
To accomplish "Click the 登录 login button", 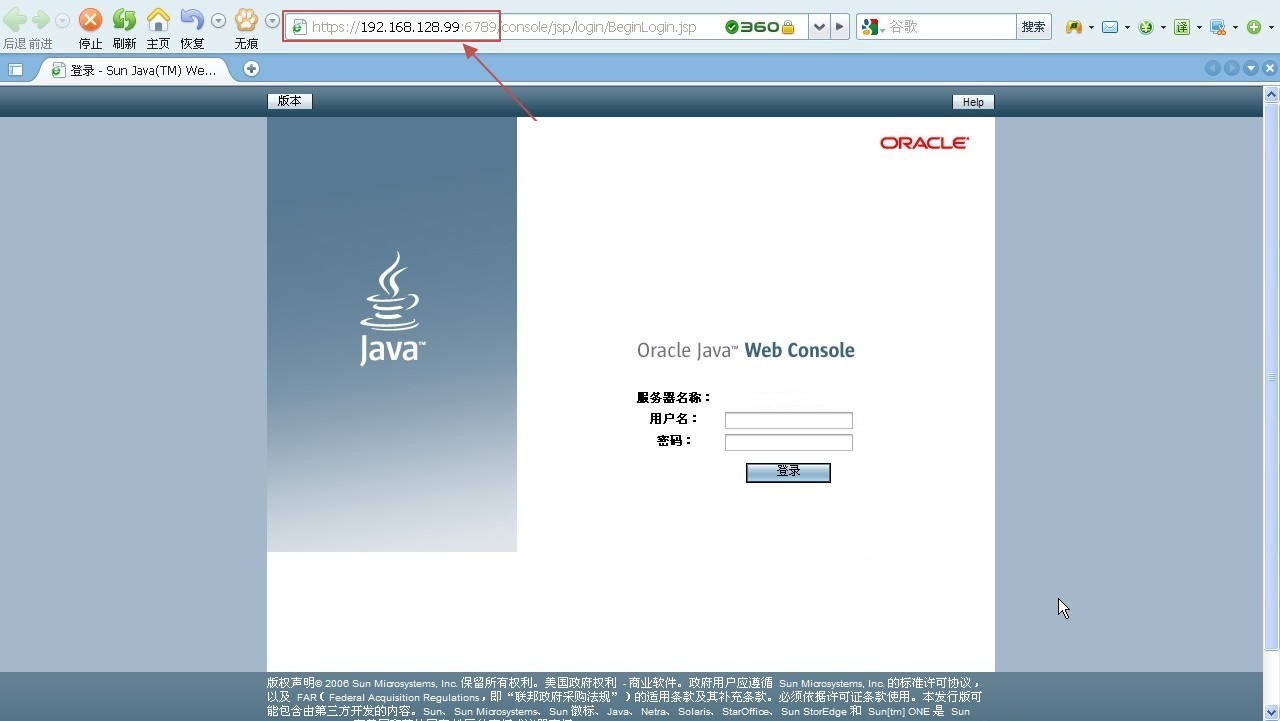I will click(x=788, y=472).
